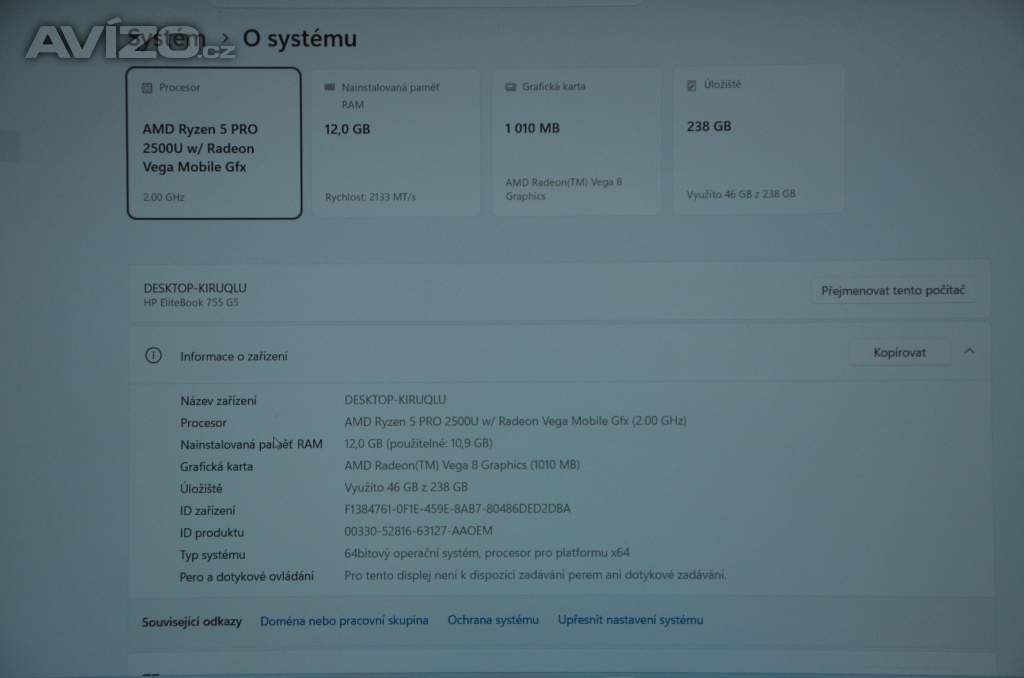Select the Procesor card
The height and width of the screenshot is (678, 1024).
pyautogui.click(x=214, y=143)
